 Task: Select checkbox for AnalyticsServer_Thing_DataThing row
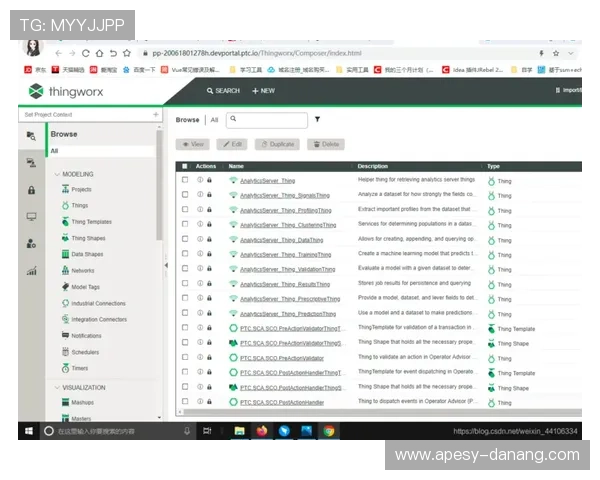point(184,240)
